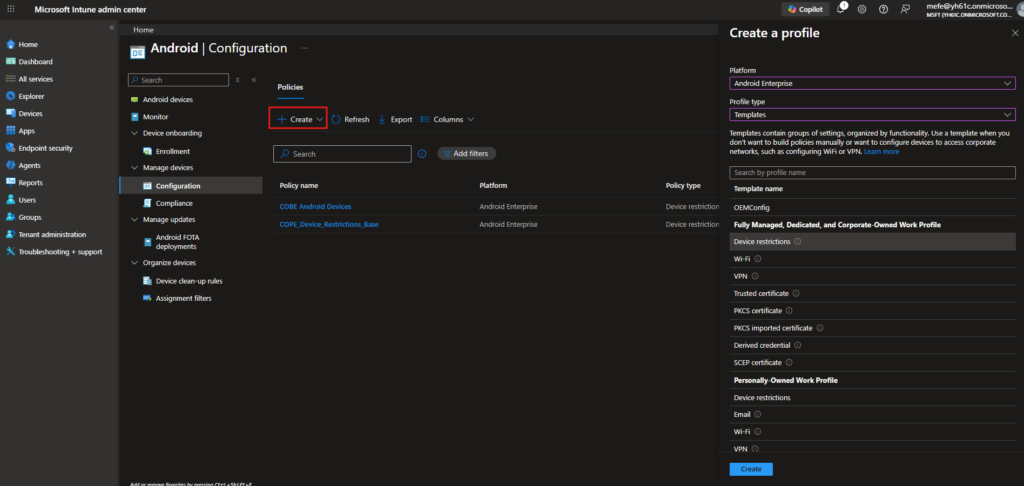Open the COBE Android Devices policy link
Image resolution: width=1024 pixels, height=486 pixels.
[315, 206]
